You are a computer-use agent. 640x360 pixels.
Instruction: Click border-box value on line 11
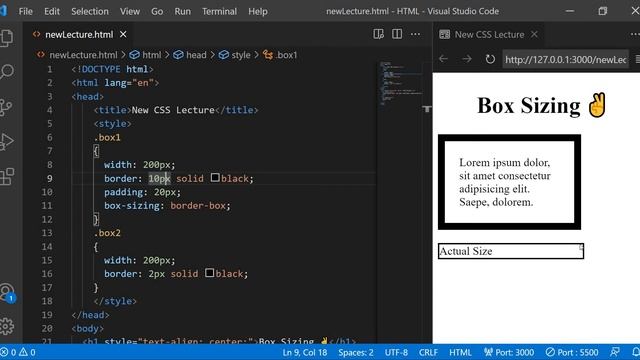pos(198,206)
